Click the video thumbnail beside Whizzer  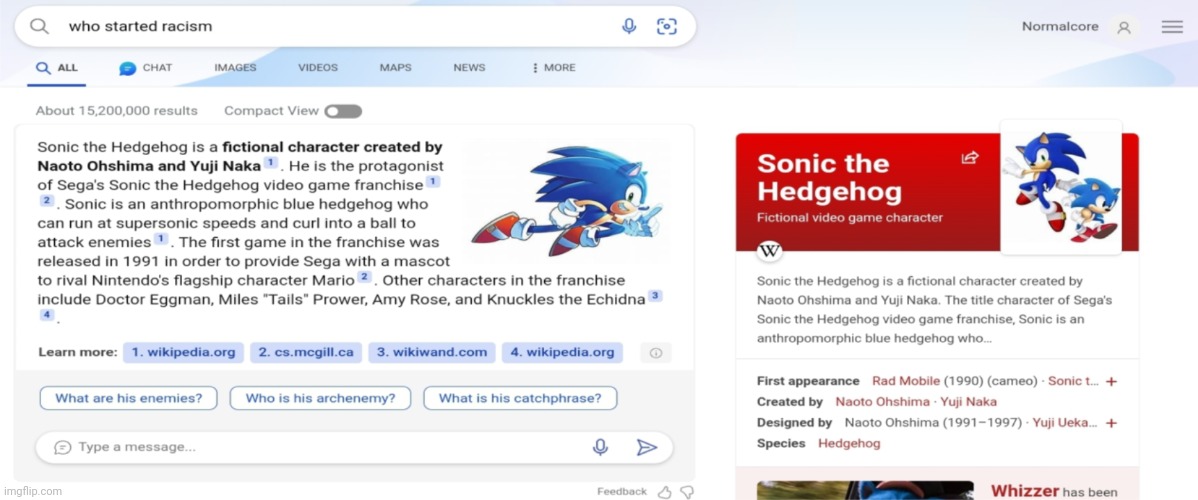point(865,490)
